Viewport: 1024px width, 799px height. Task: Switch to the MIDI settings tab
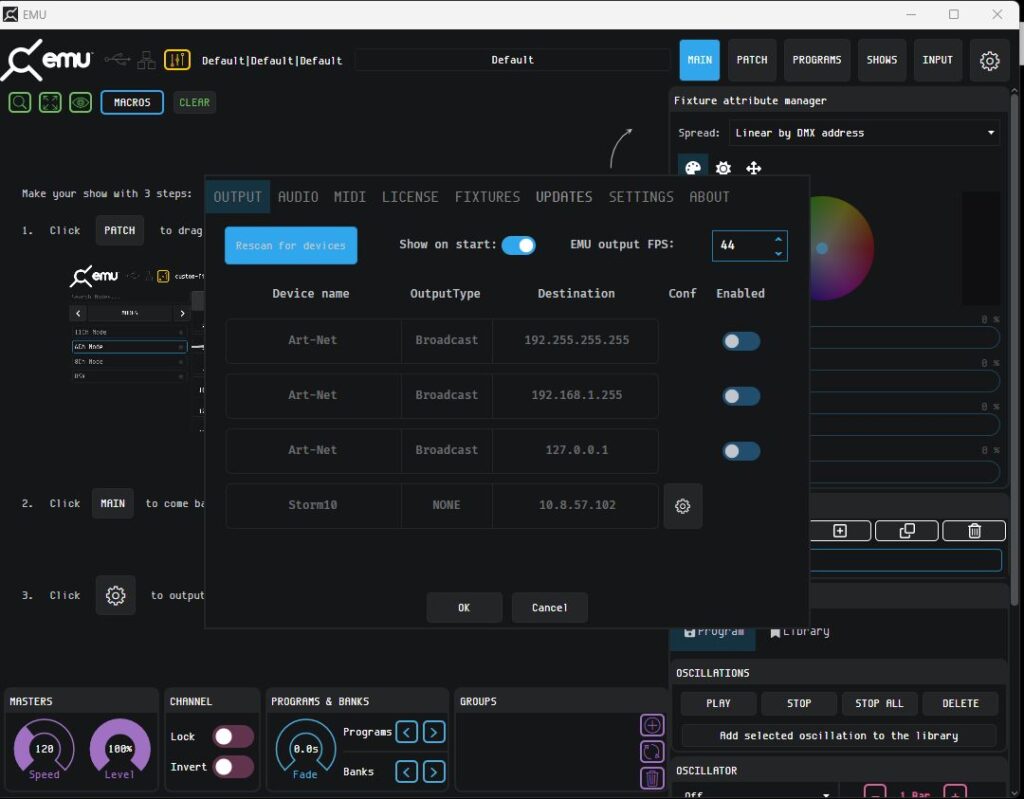pos(349,197)
